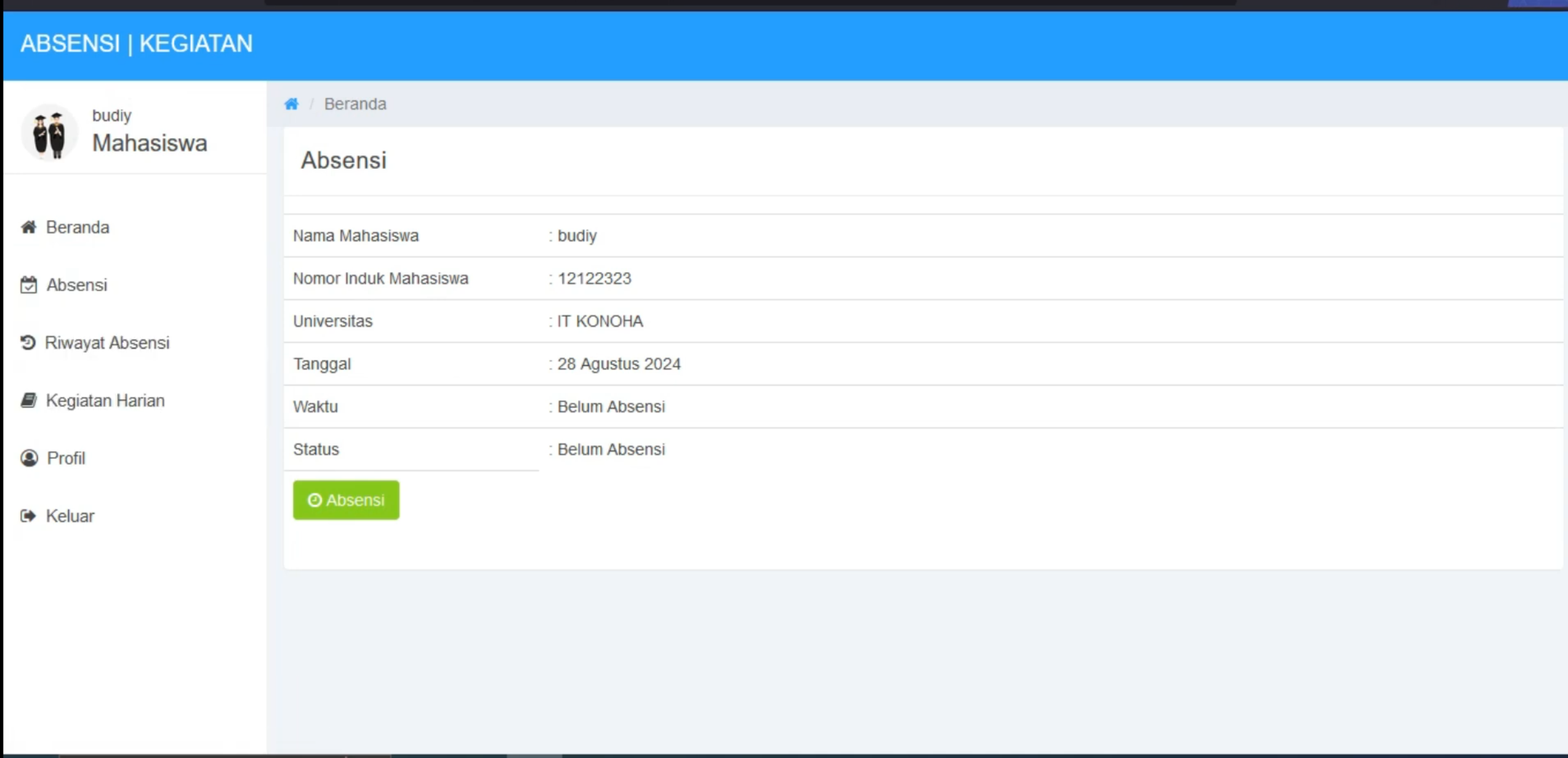Submit attendance with green Absensi button

(346, 500)
